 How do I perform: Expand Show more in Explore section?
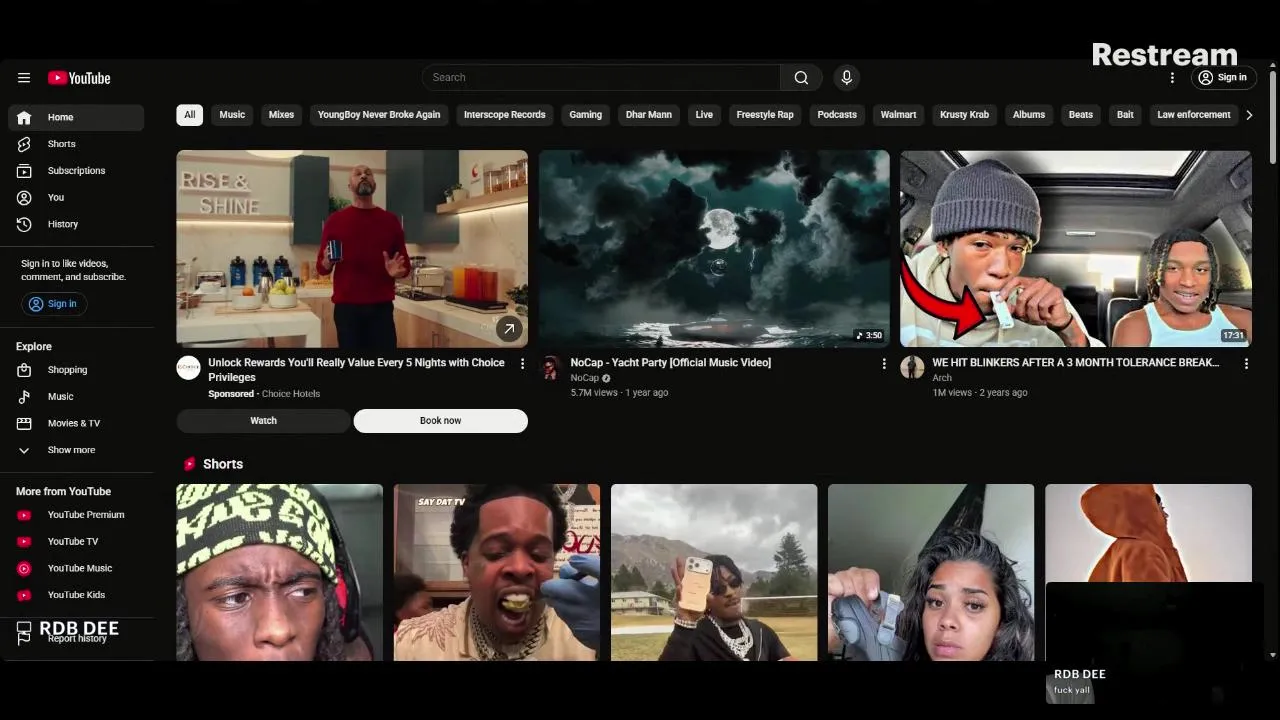click(x=76, y=450)
